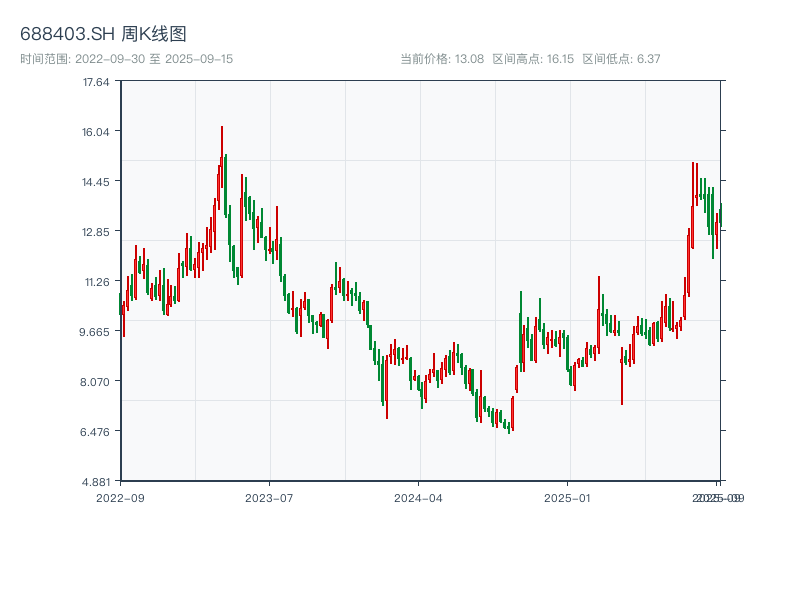This screenshot has width=800, height=600.
Task: Click the 时间范围 2022-09-30 至 2025-09-15 text
Action: click(127, 59)
